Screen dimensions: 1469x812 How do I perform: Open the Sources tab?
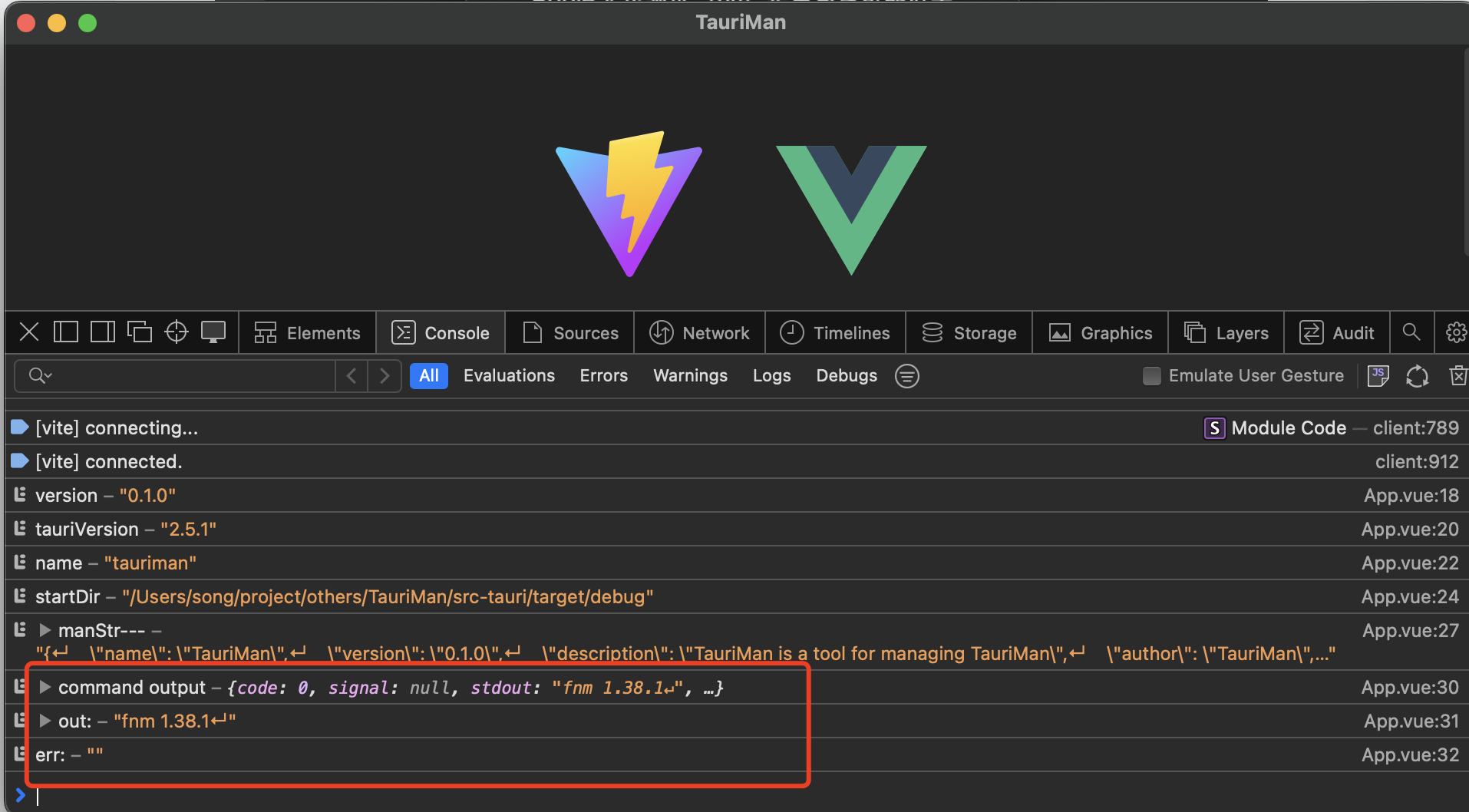point(570,333)
